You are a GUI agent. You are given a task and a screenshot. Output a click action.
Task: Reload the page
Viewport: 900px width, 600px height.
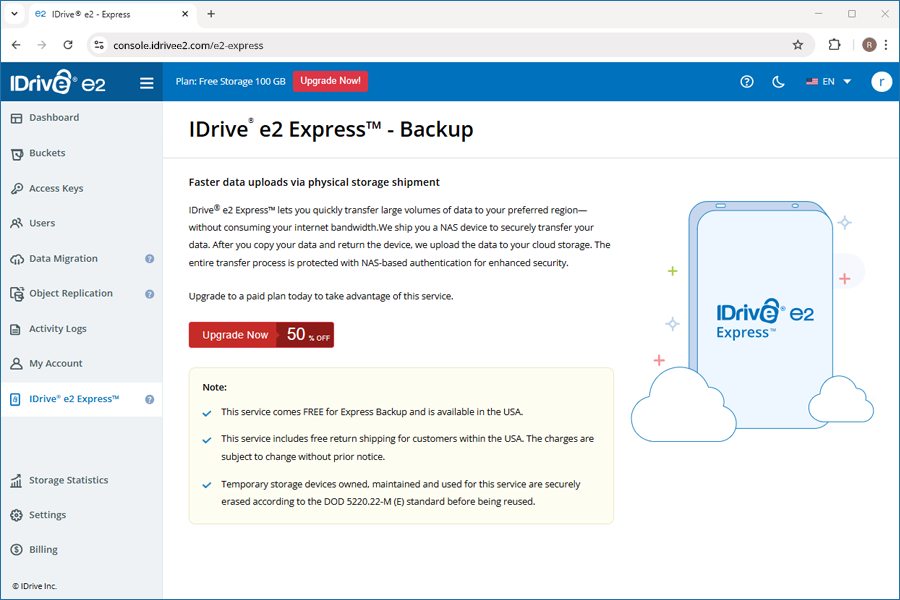coord(68,45)
